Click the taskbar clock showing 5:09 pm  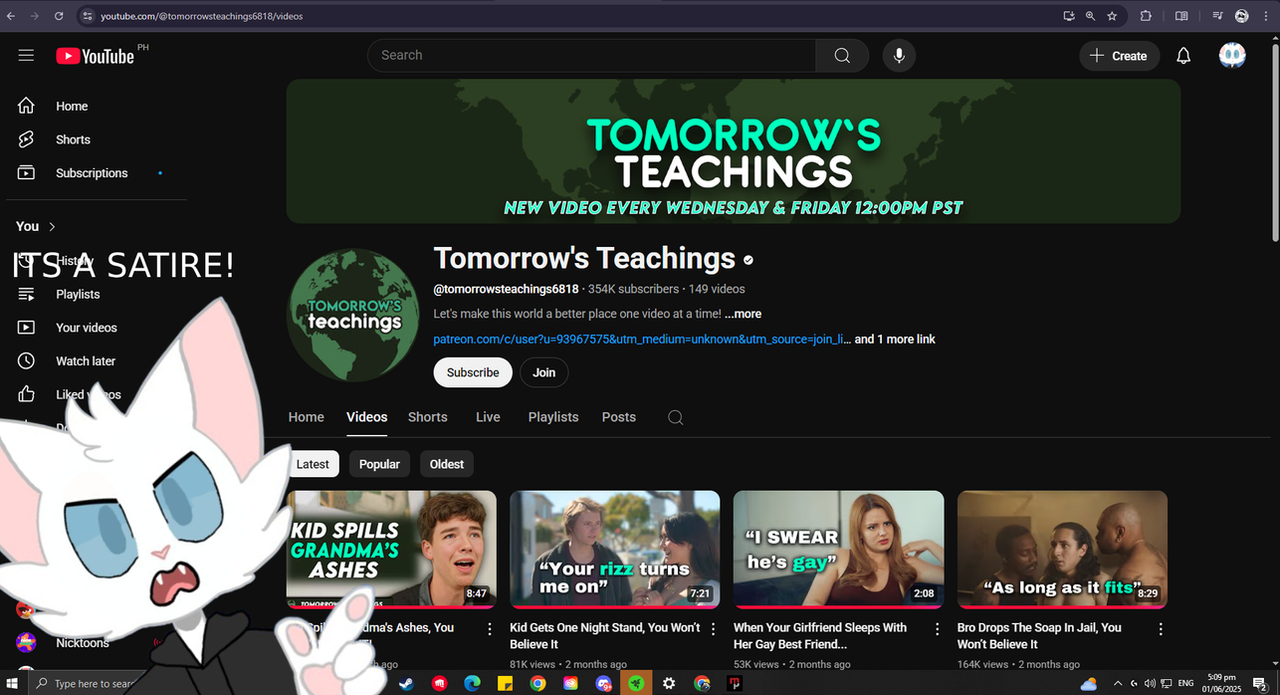pyautogui.click(x=1222, y=684)
